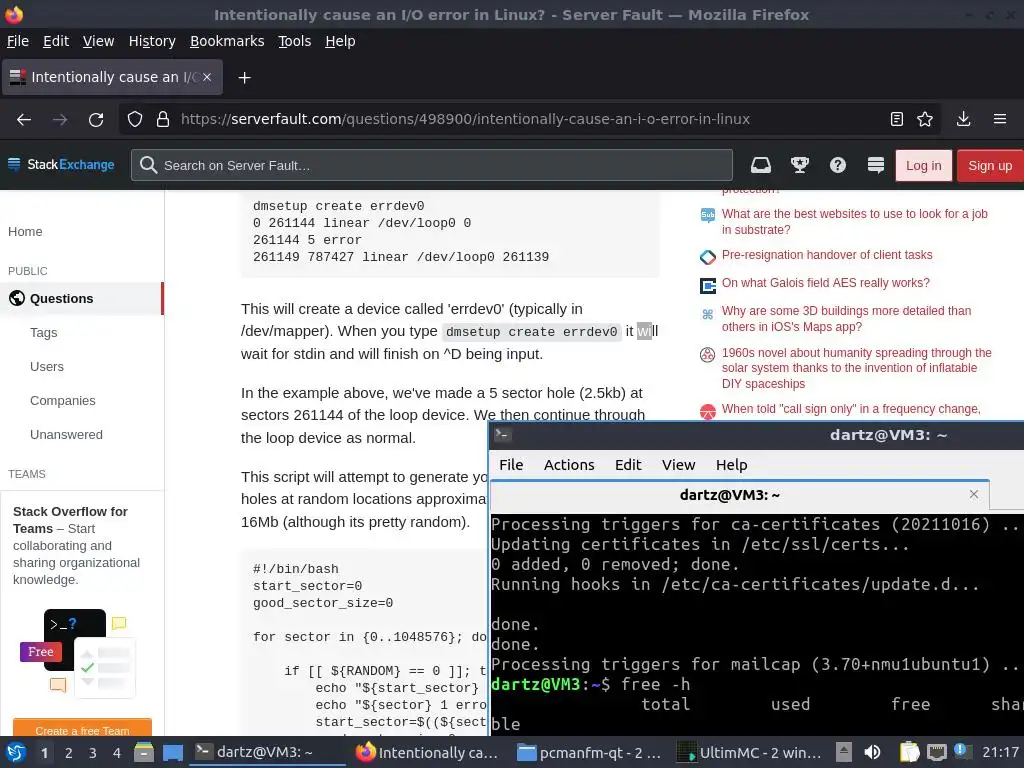Open 'On what Galois field AES' link
1024x768 pixels.
[825, 283]
